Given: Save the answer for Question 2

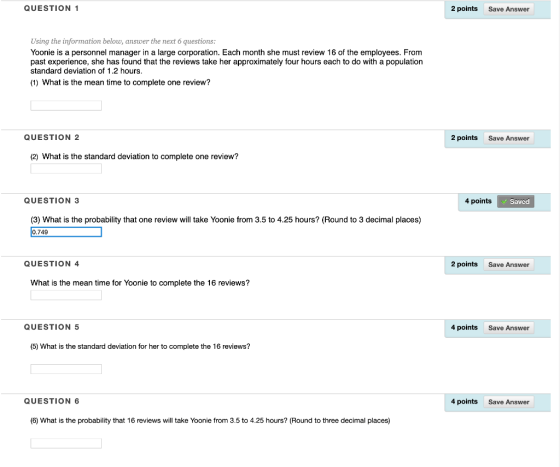Looking at the screenshot, I should tap(509, 138).
